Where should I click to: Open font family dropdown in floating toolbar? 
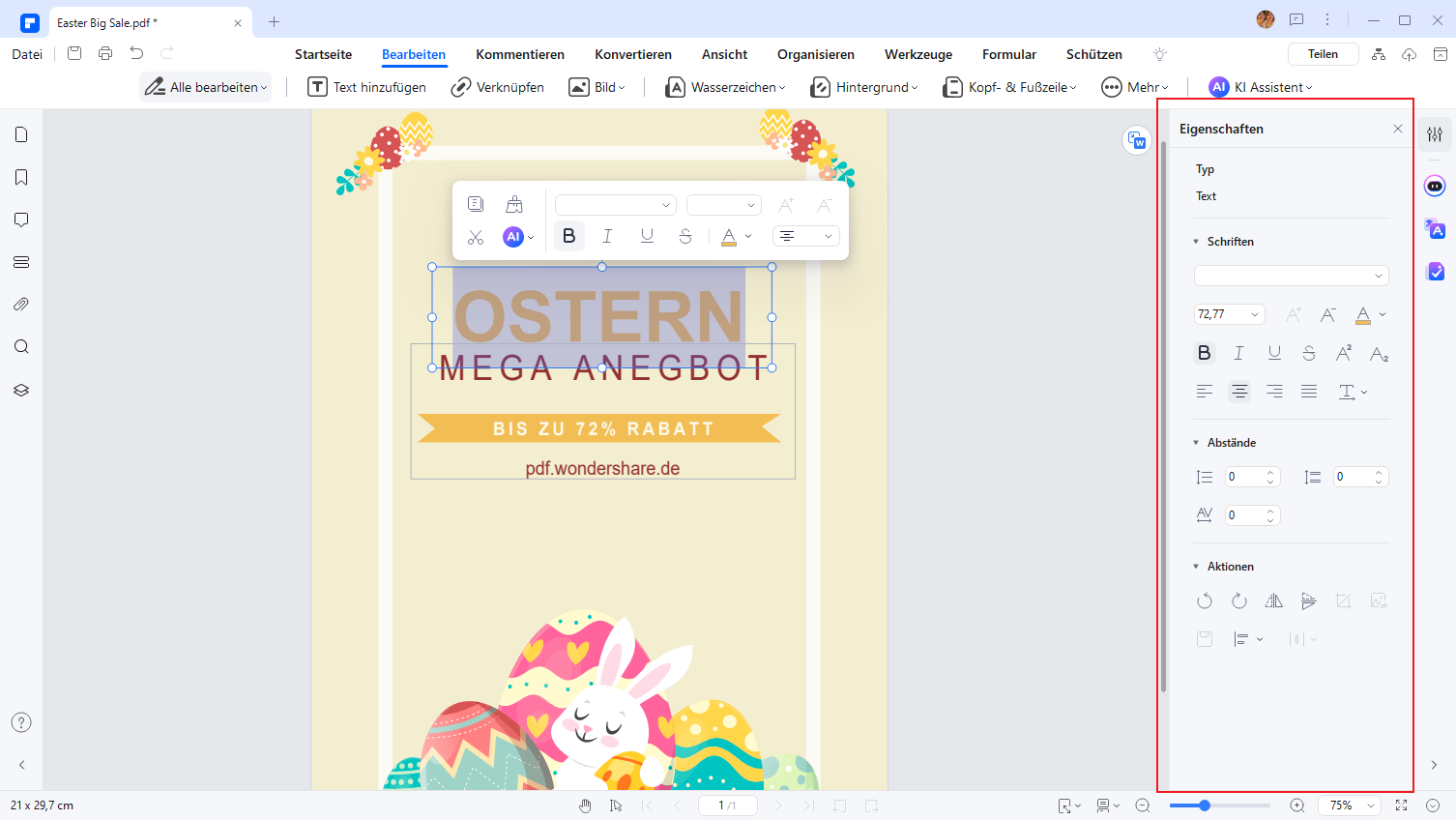click(615, 205)
